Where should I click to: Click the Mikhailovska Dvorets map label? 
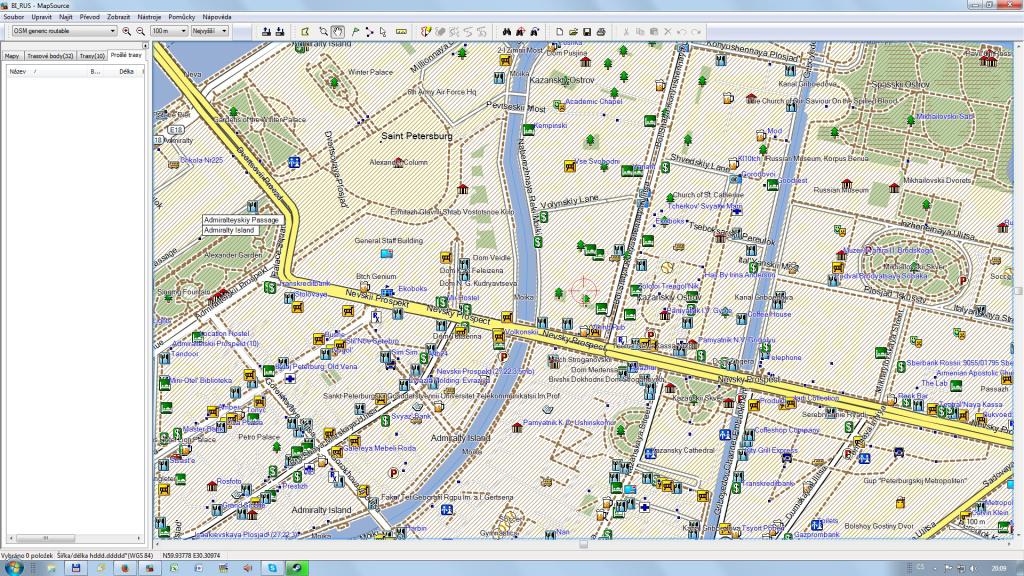pos(937,180)
